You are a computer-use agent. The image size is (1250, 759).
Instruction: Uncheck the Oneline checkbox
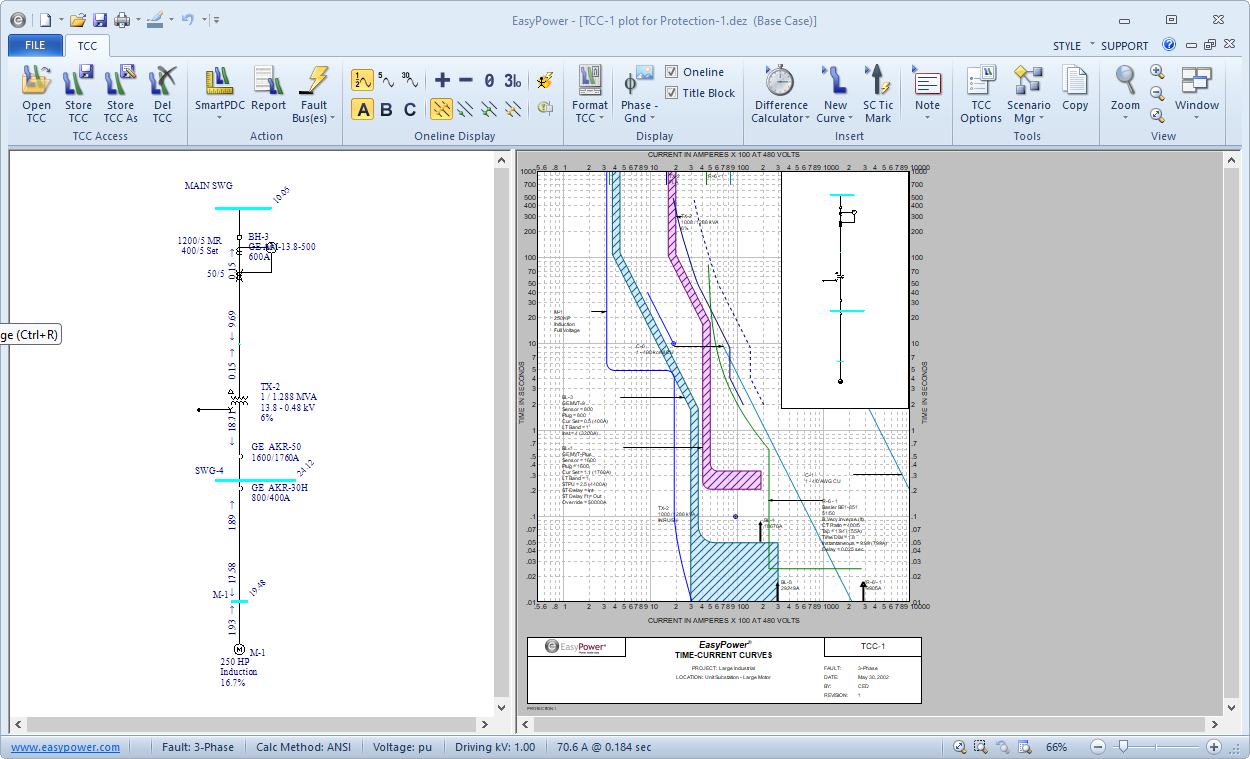(672, 72)
